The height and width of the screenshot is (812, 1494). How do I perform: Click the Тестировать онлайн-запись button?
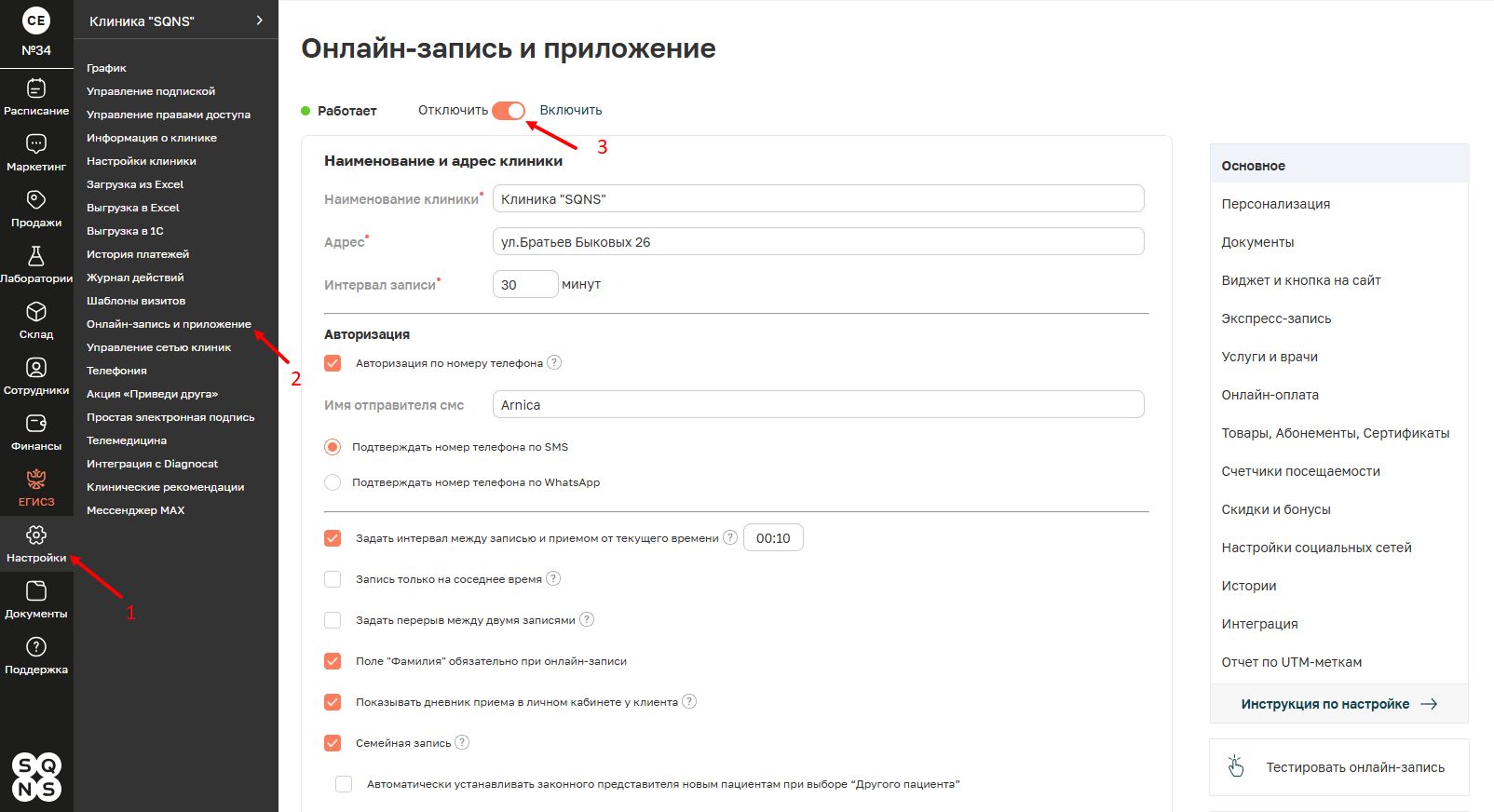[1338, 767]
